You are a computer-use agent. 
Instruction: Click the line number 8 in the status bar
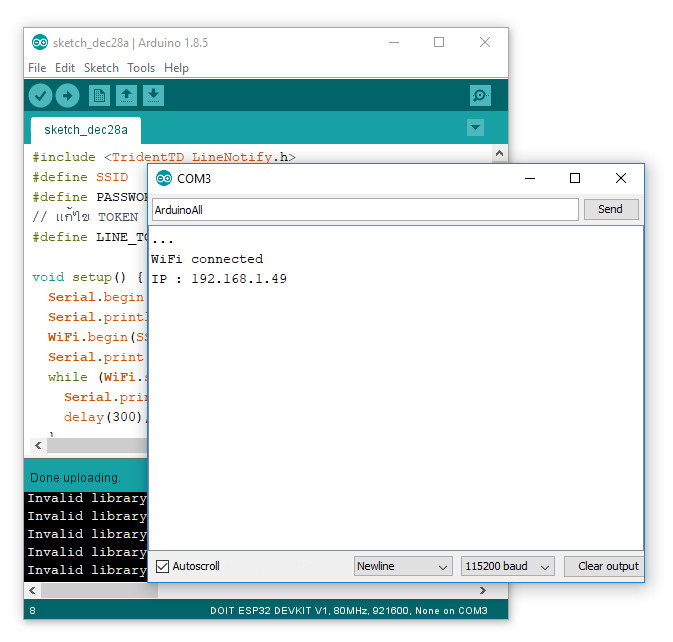click(33, 610)
